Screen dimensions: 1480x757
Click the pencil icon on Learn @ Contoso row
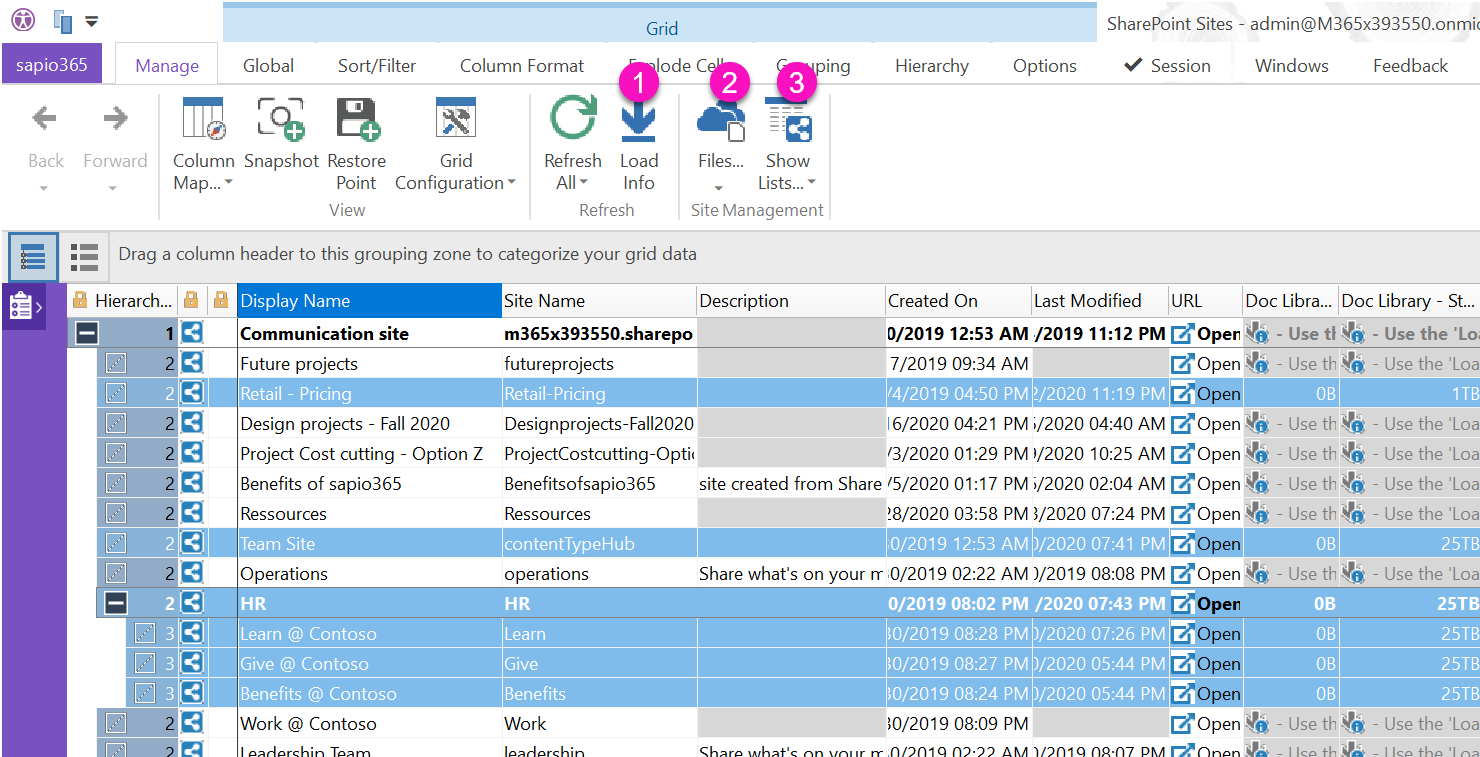point(145,633)
